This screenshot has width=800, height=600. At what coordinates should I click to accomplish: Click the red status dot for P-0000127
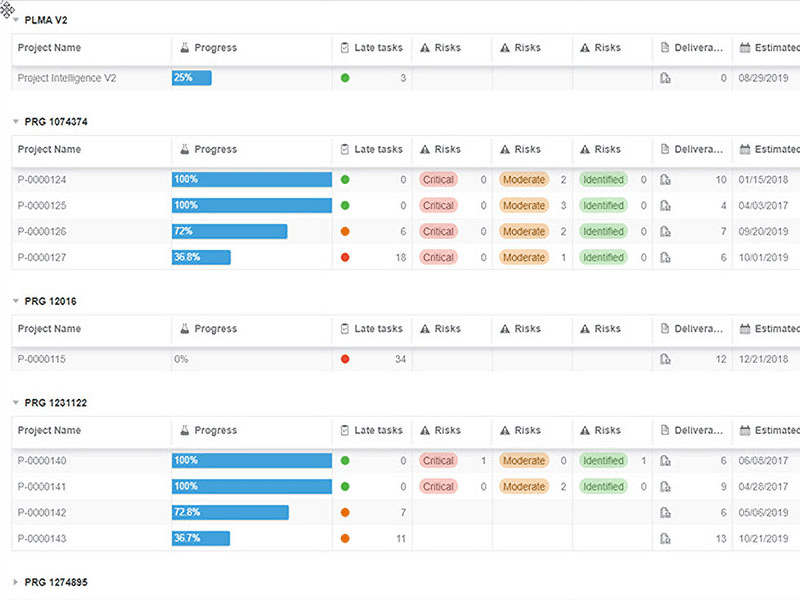click(x=345, y=257)
